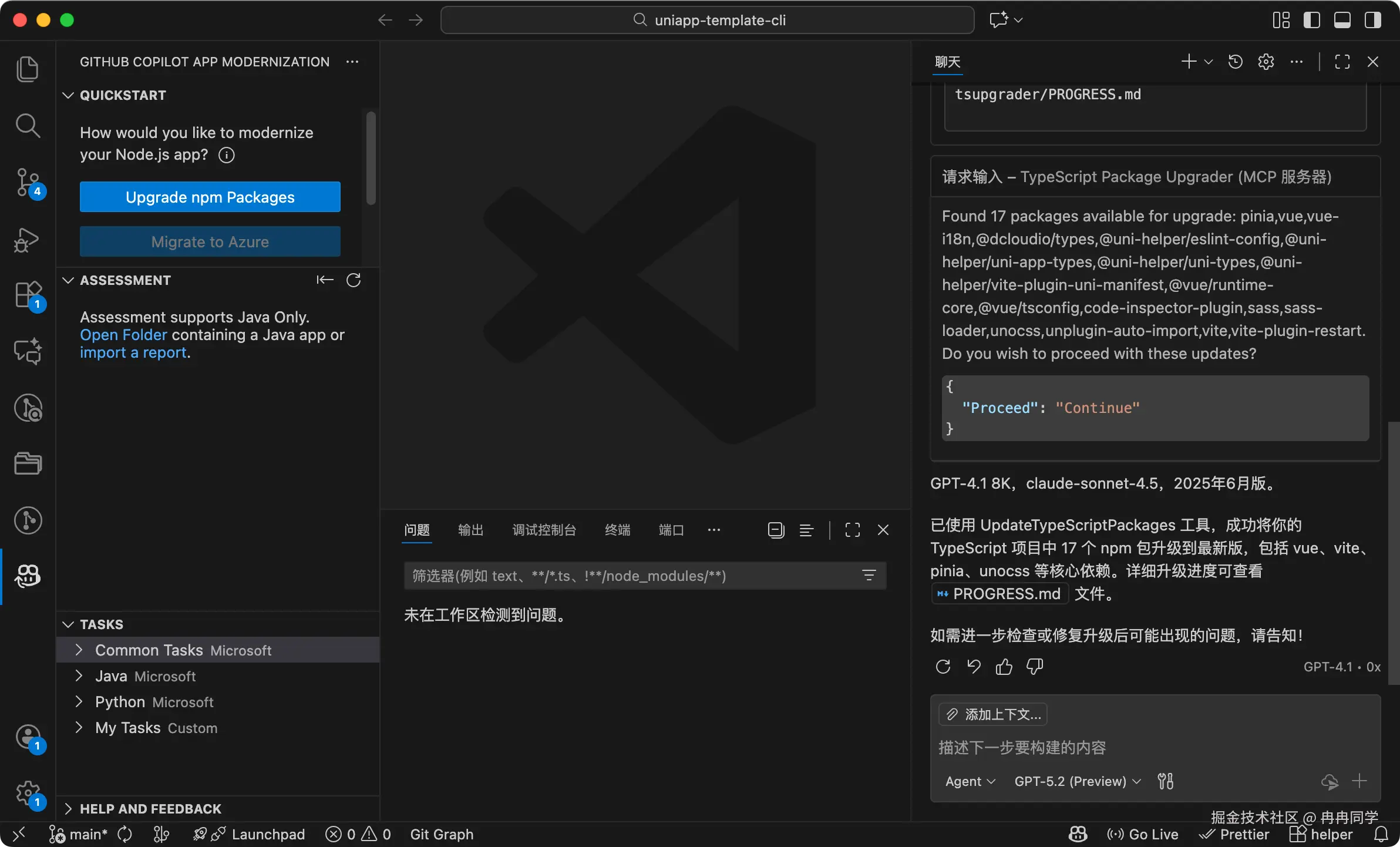Image resolution: width=1400 pixels, height=847 pixels.
Task: Switch to the 输出 panel tab
Action: tap(470, 530)
